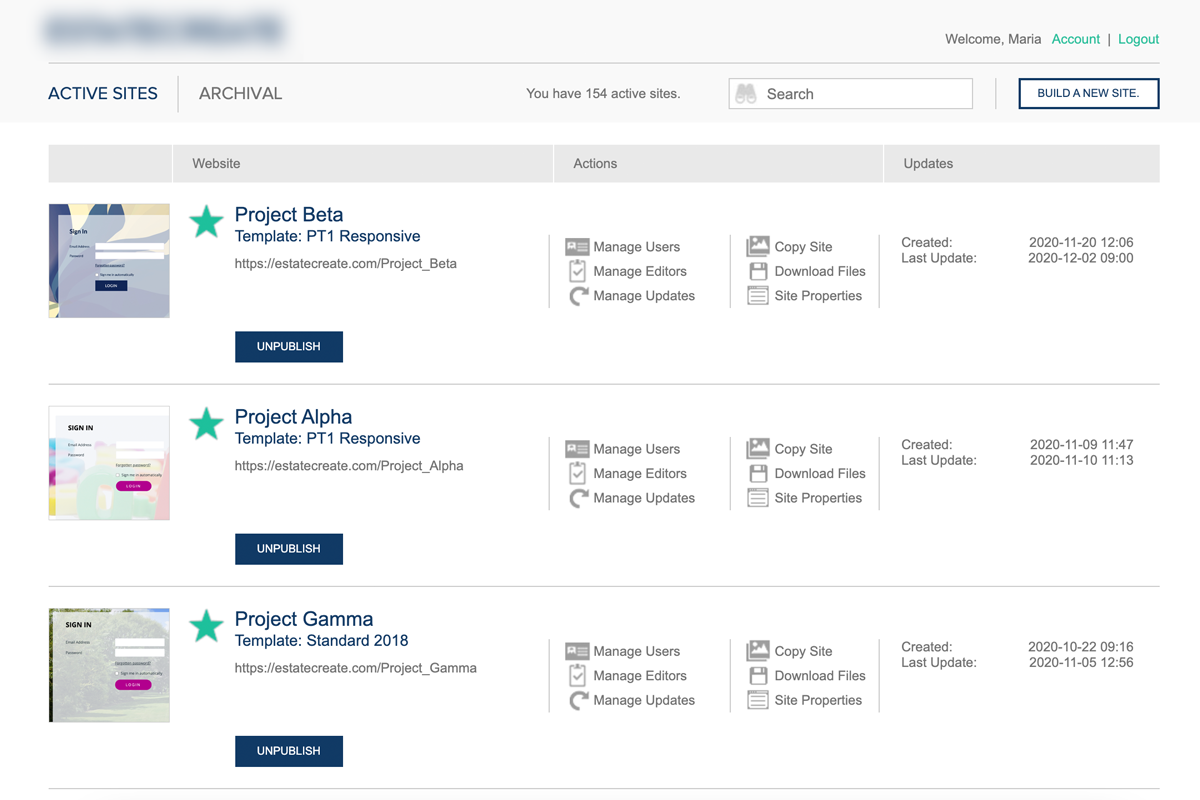
Task: Switch to the Archival tab
Action: tap(240, 93)
